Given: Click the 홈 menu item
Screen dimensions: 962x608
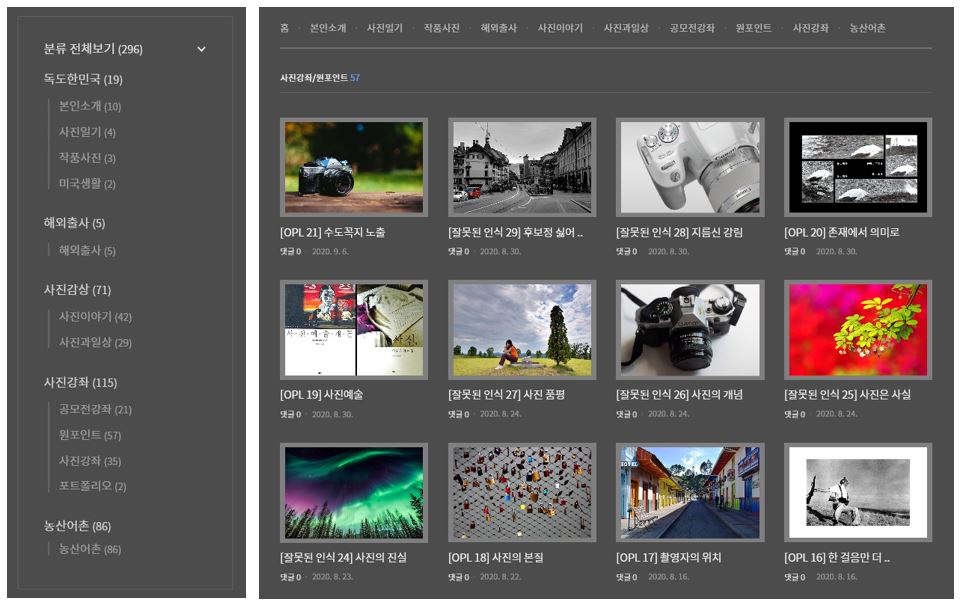Looking at the screenshot, I should [x=285, y=28].
